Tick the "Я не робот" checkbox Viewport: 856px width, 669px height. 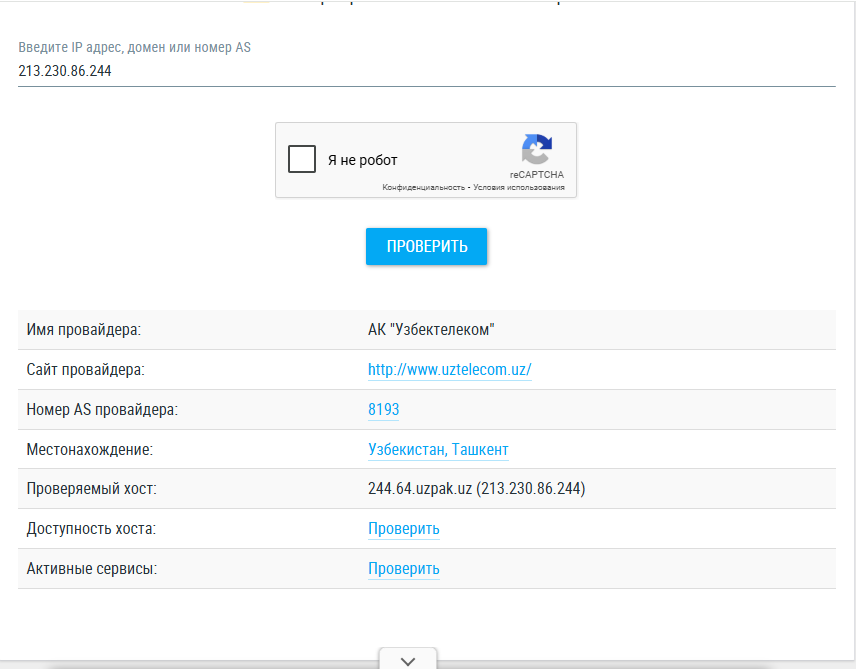pyautogui.click(x=302, y=159)
